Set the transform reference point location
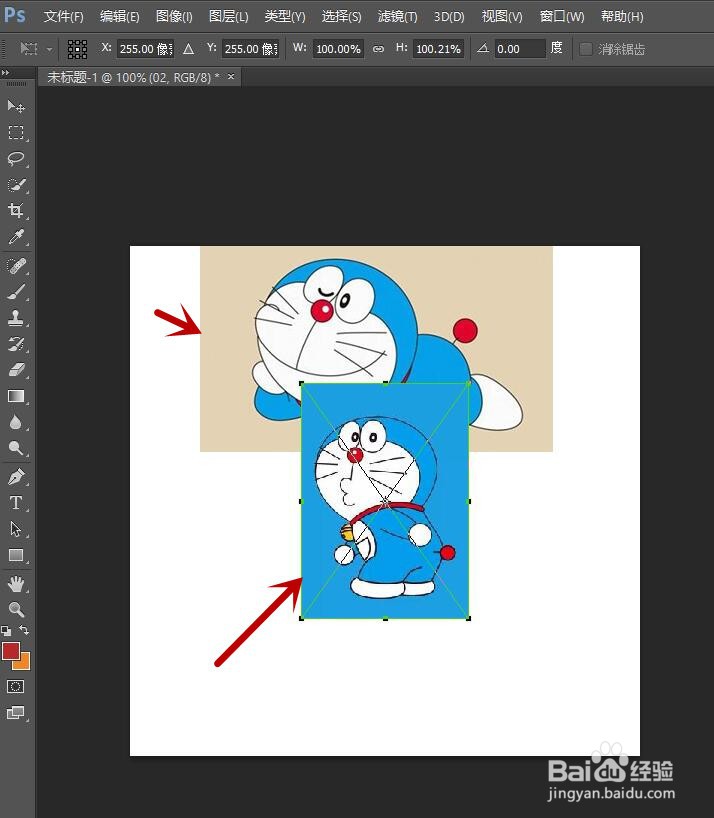This screenshot has height=818, width=714. (x=77, y=49)
